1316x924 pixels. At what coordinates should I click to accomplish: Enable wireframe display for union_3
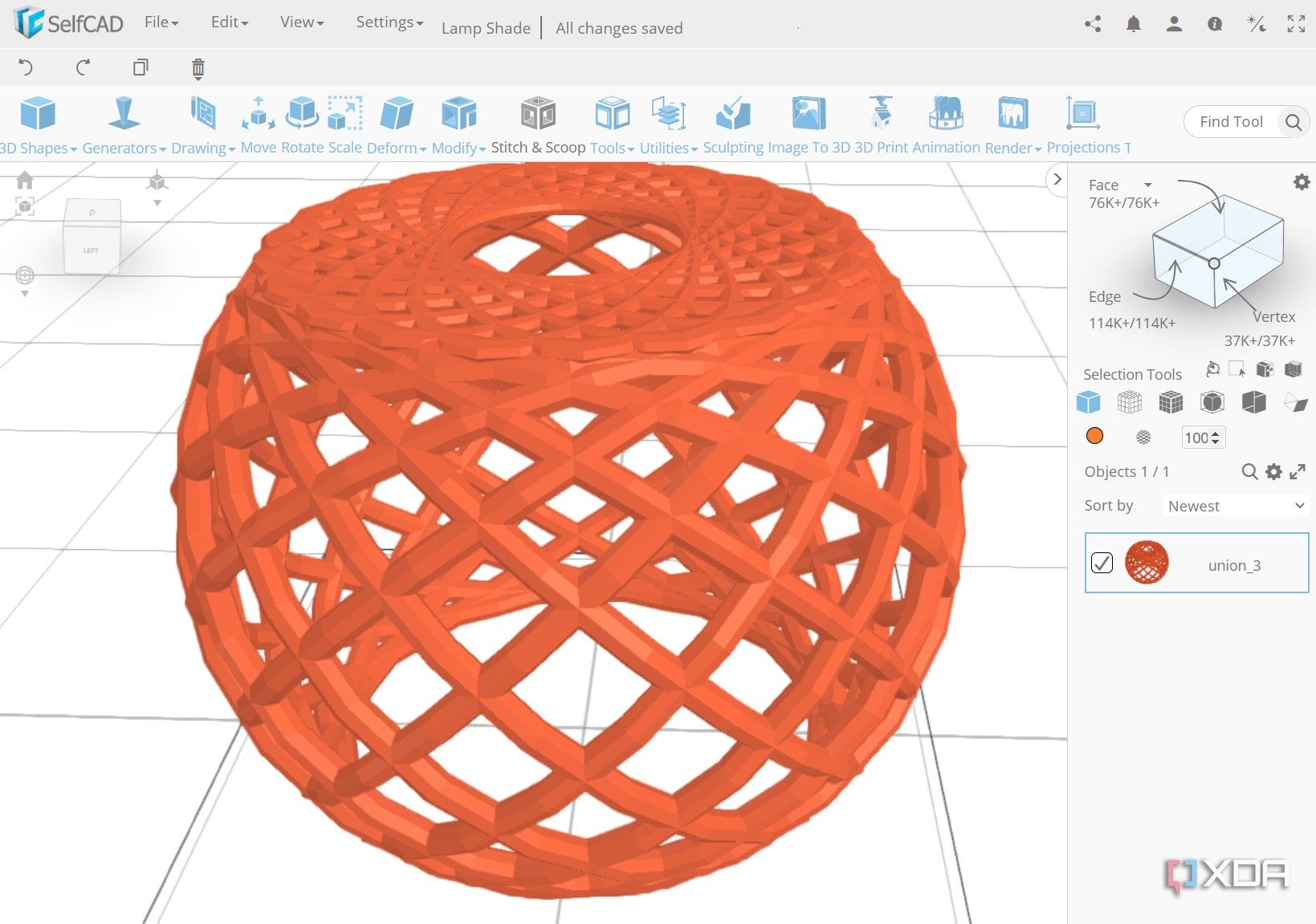(x=1143, y=437)
